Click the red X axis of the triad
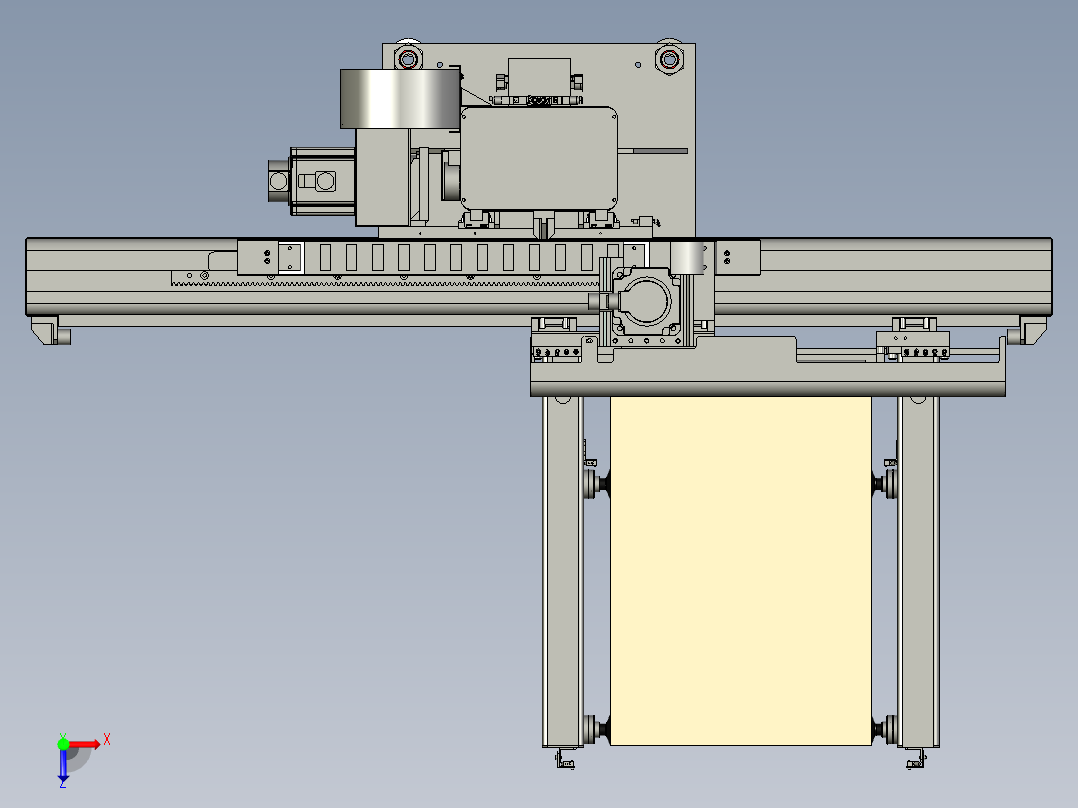This screenshot has height=808, width=1078. [84, 744]
